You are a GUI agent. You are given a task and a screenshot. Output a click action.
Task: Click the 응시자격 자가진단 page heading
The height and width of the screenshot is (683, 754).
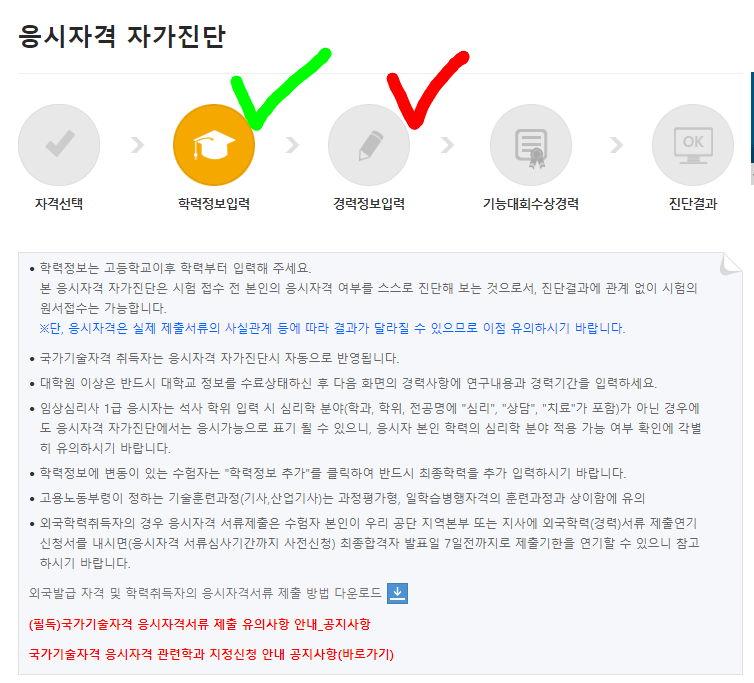pos(122,37)
